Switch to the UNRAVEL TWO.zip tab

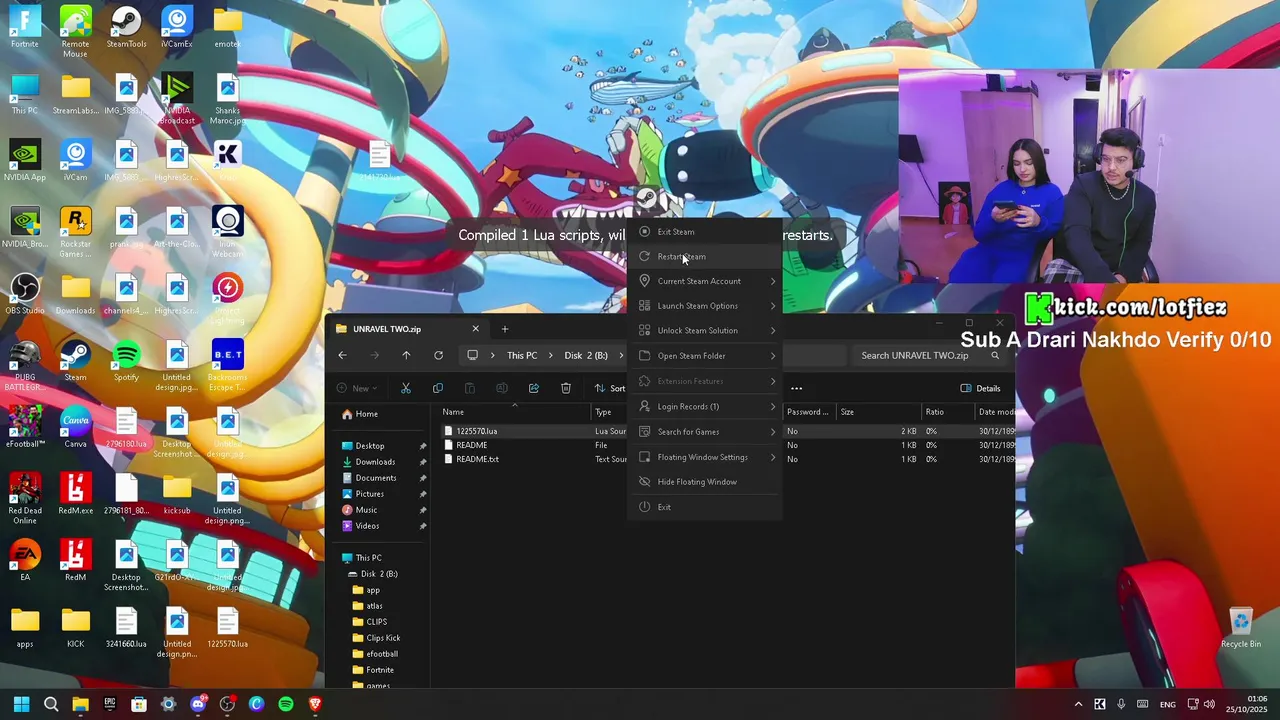408,329
